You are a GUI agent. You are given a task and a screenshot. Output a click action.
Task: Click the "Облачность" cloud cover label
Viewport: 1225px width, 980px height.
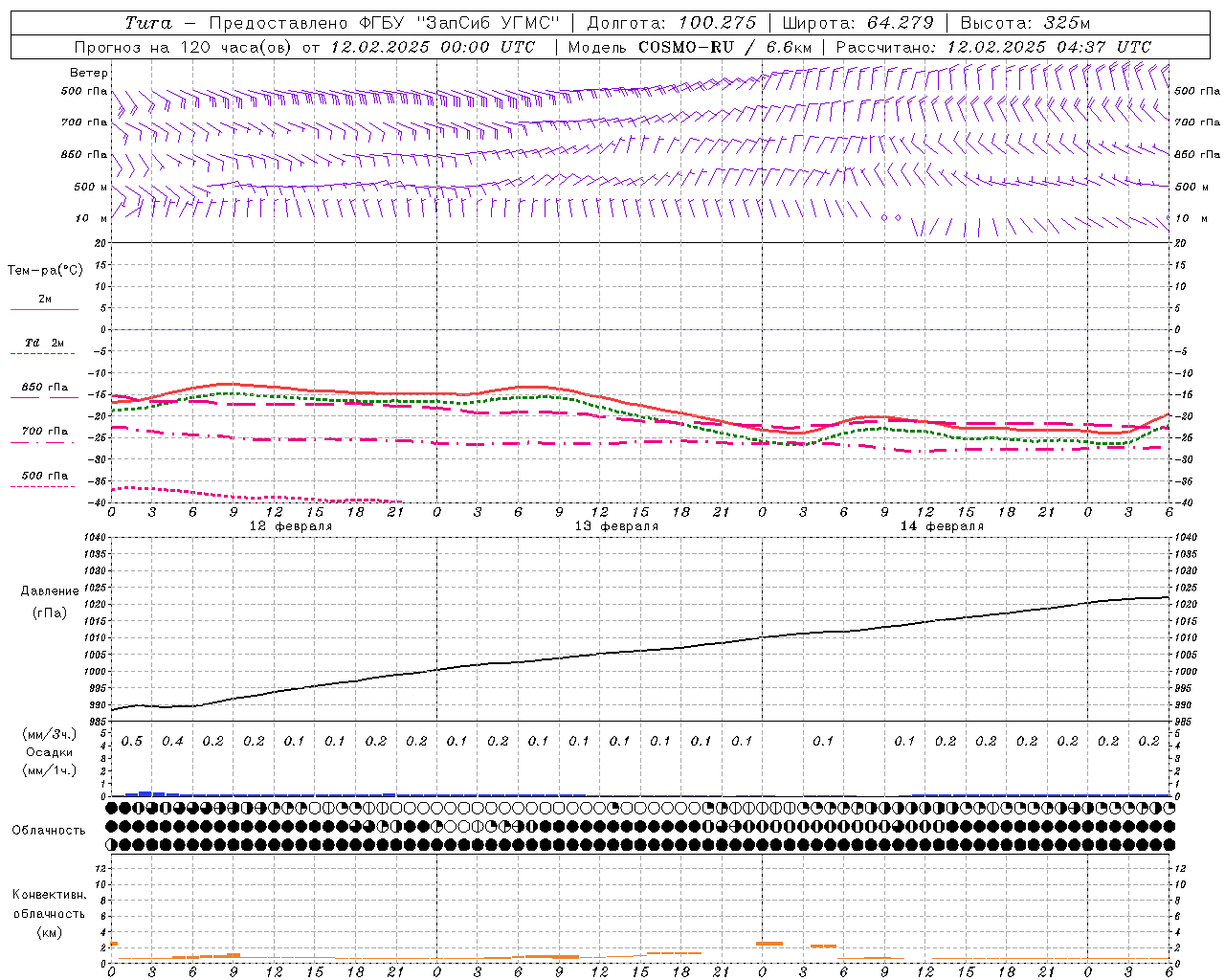tap(49, 831)
